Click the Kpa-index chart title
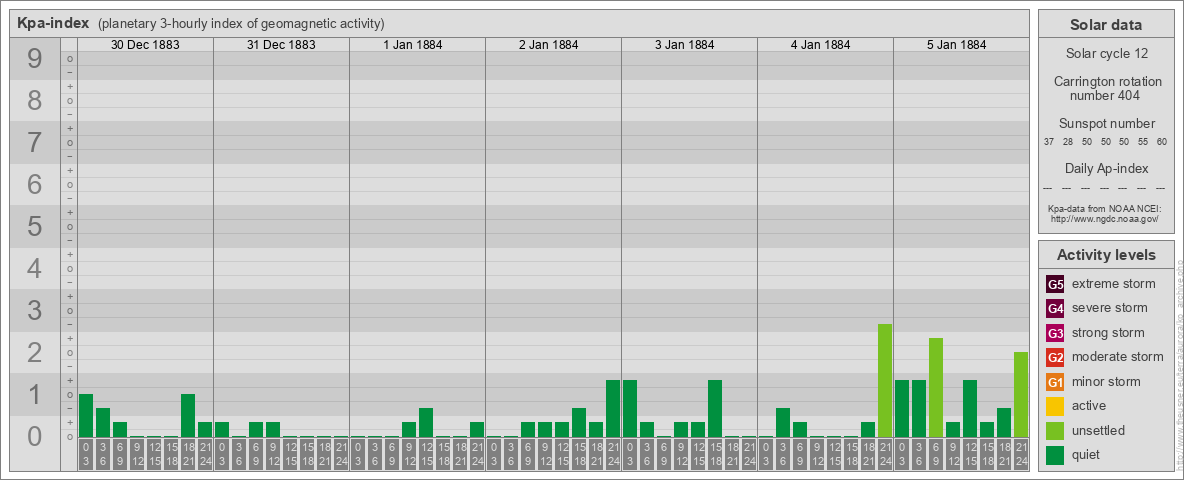 click(x=53, y=23)
